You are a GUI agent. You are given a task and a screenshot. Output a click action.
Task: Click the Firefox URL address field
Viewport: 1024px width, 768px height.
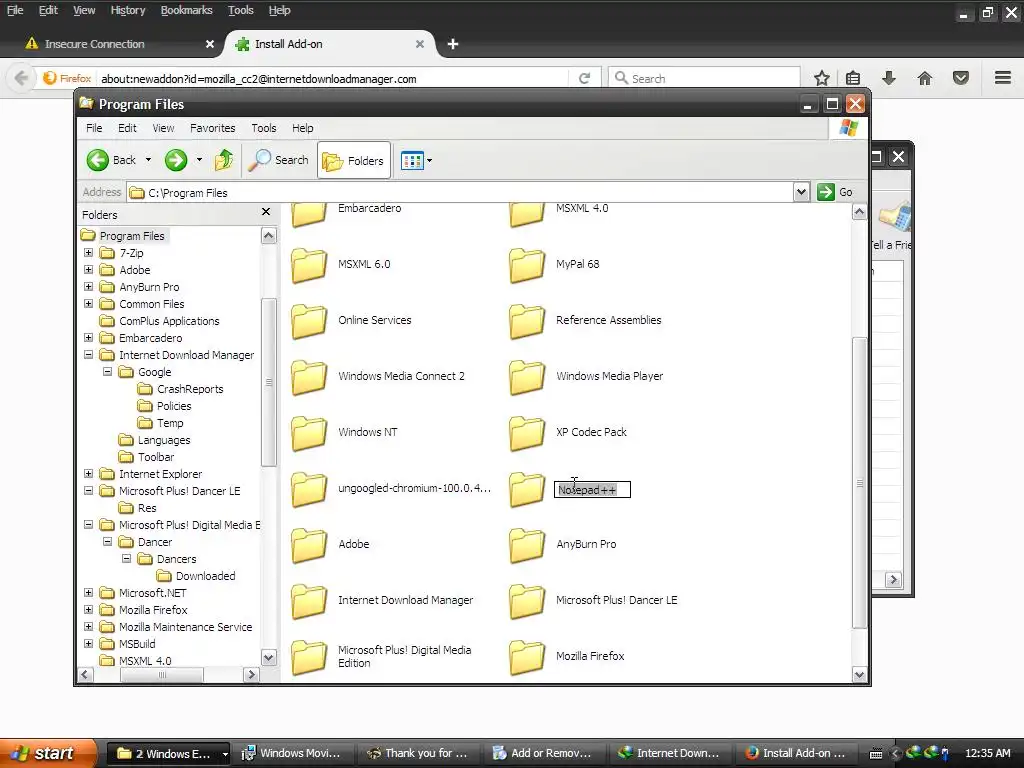tap(333, 78)
